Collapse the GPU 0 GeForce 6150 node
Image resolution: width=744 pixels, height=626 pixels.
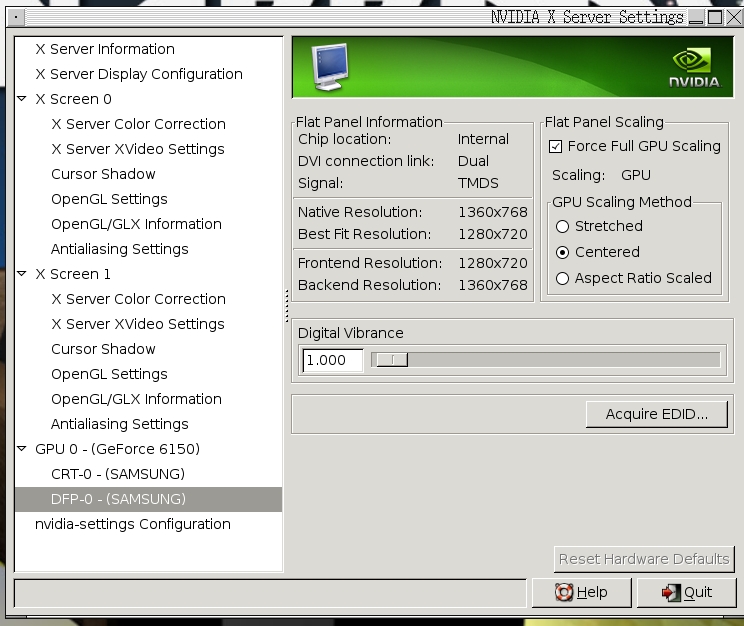(x=22, y=449)
